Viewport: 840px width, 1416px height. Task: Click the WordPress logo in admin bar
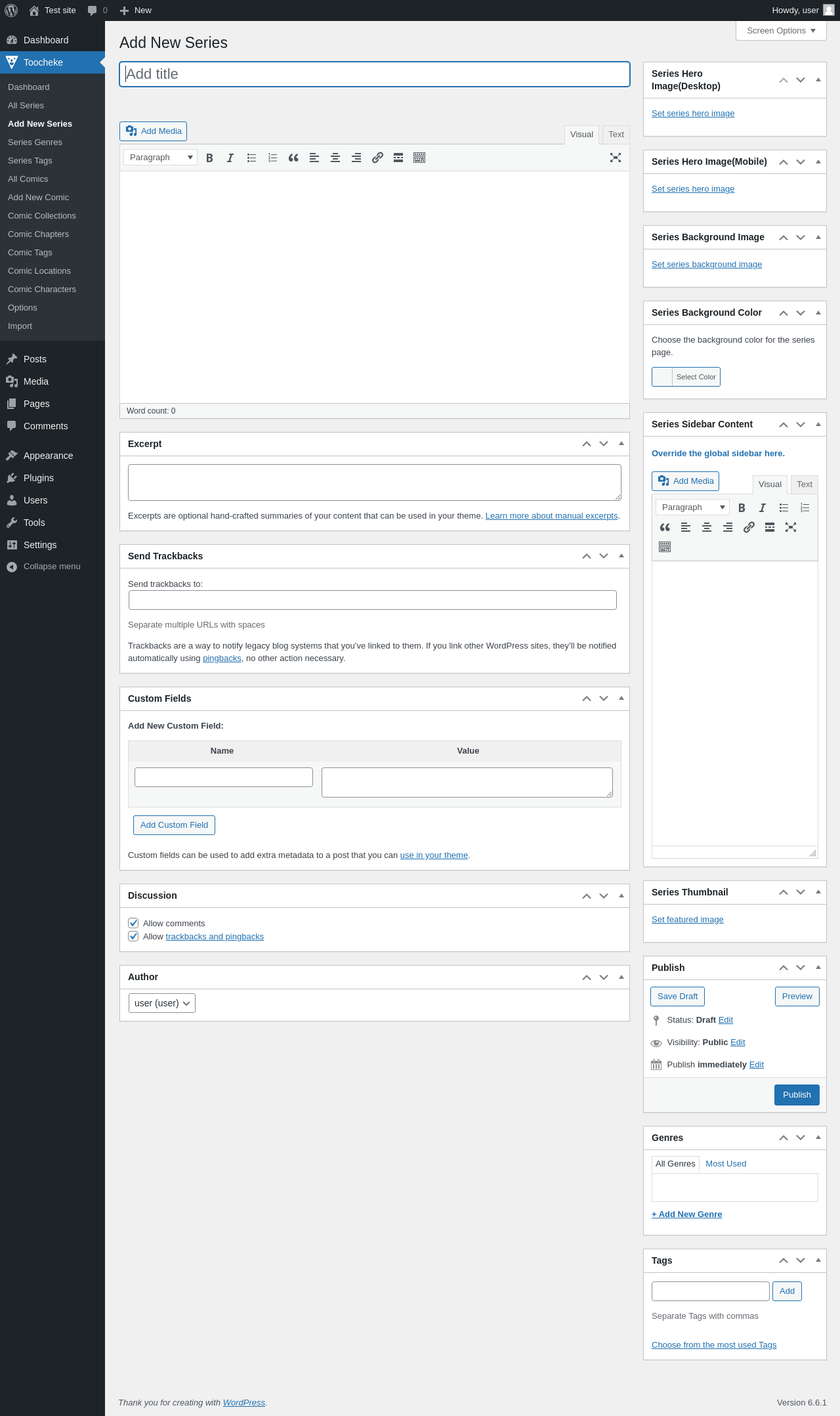11,11
